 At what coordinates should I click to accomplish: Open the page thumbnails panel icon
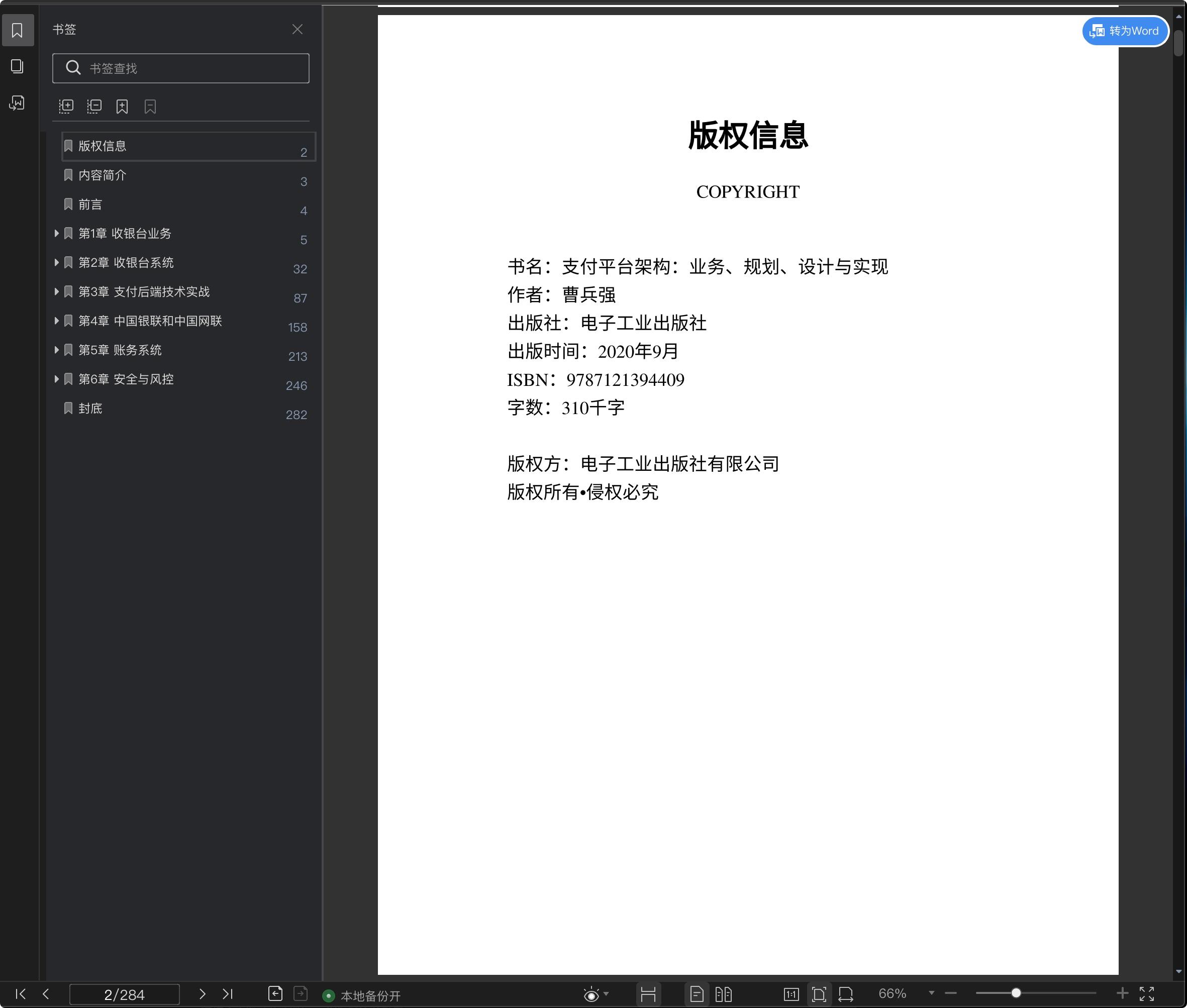pos(17,66)
